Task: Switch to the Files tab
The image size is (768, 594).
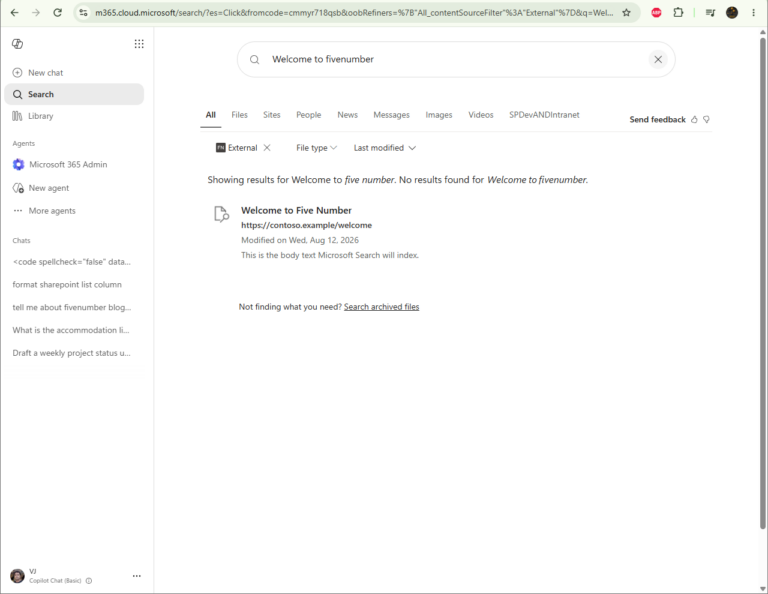Action: (240, 115)
